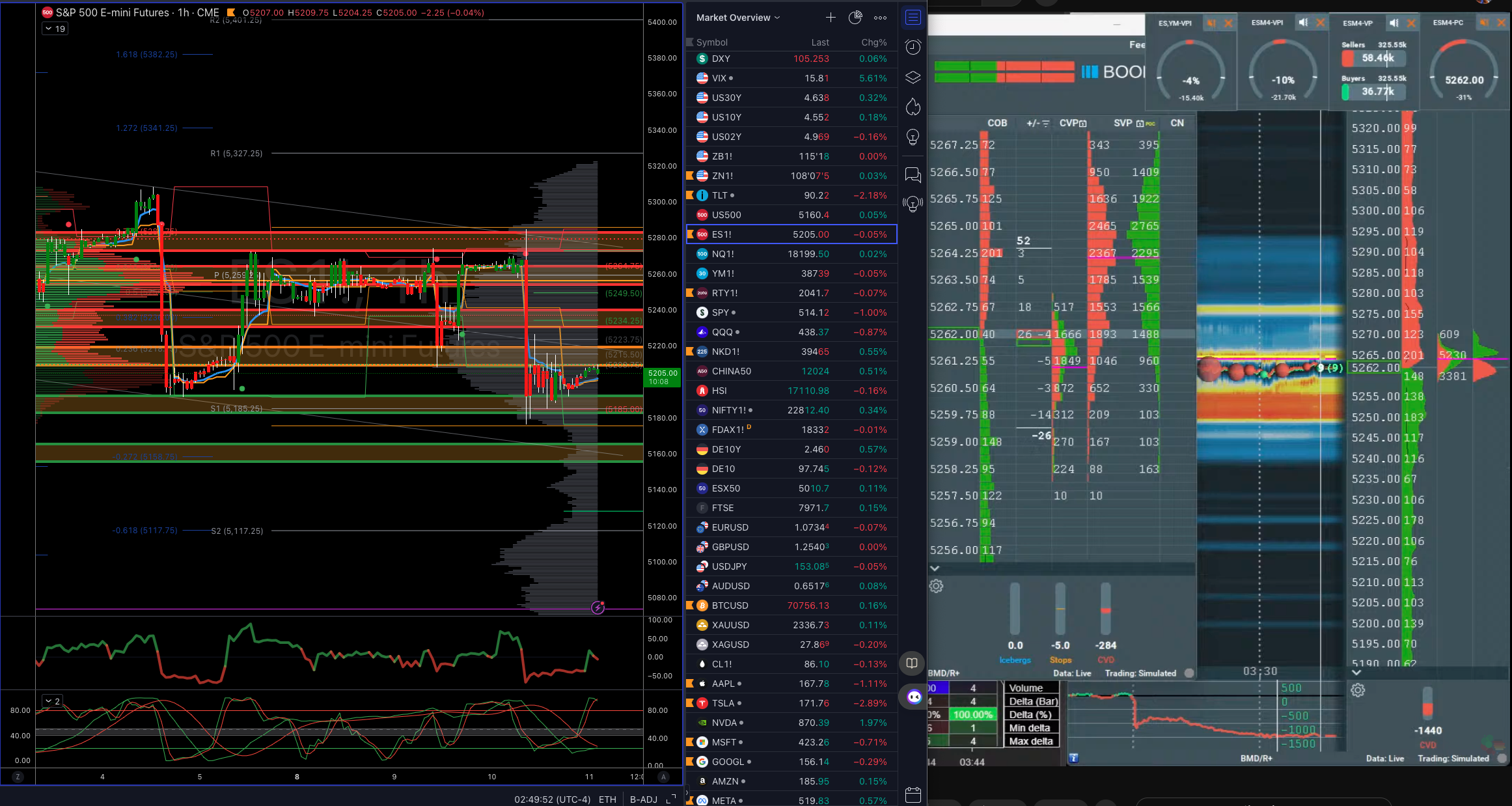Open the Market Overview list dropdown

click(x=738, y=18)
